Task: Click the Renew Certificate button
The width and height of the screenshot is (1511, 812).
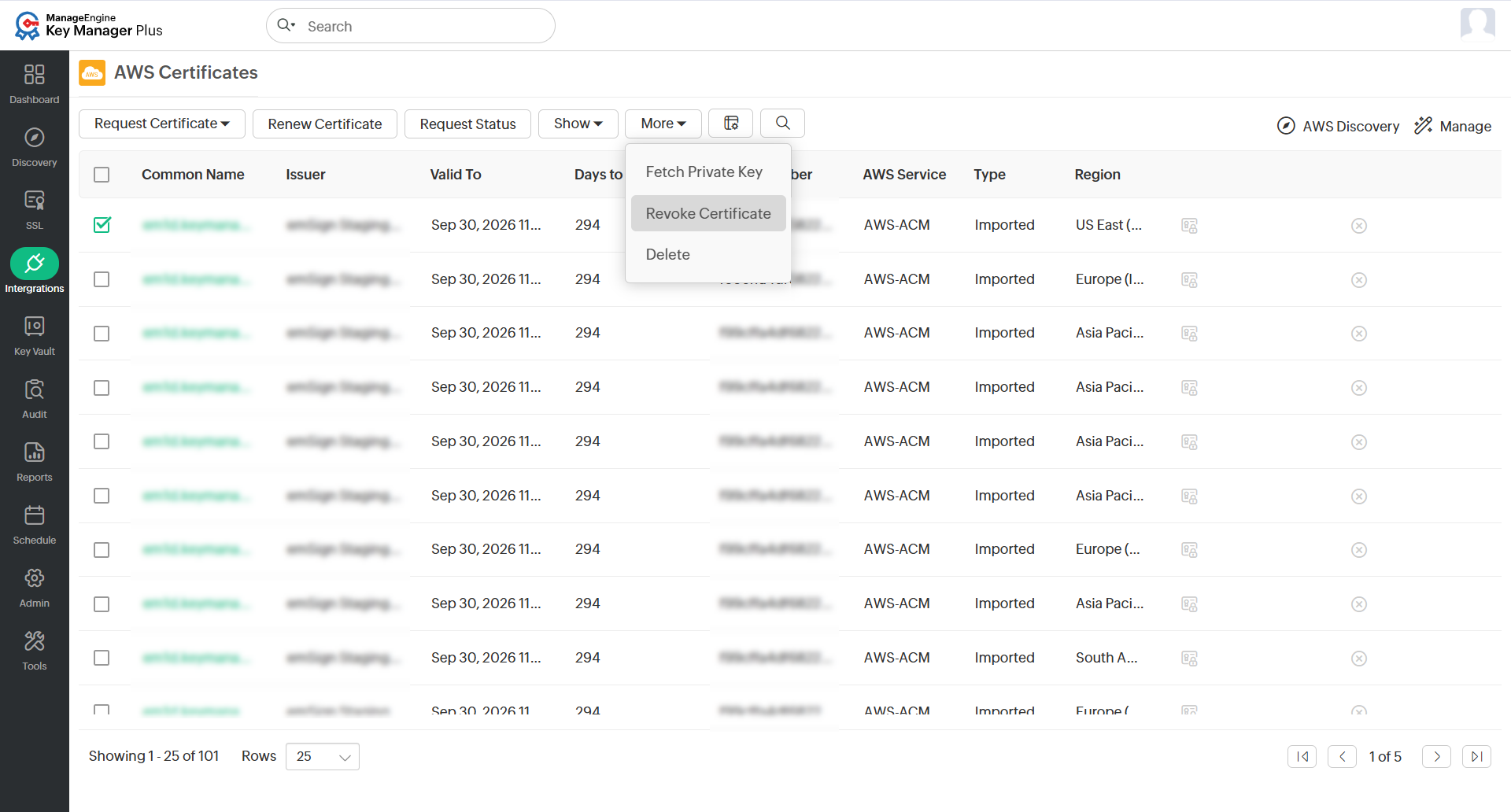Action: tap(325, 124)
